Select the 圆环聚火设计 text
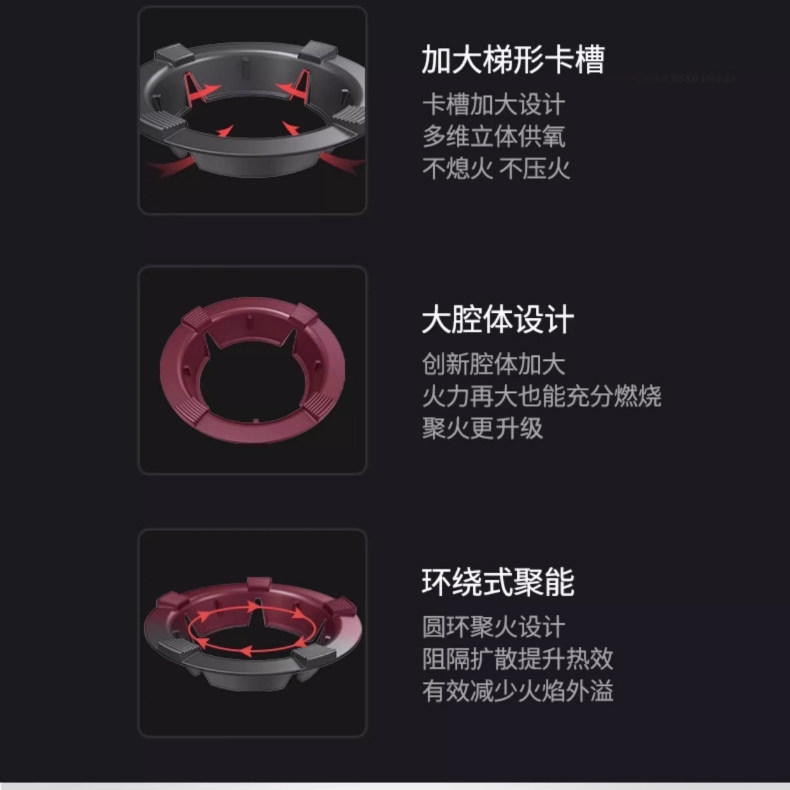The height and width of the screenshot is (790, 790). click(x=493, y=627)
